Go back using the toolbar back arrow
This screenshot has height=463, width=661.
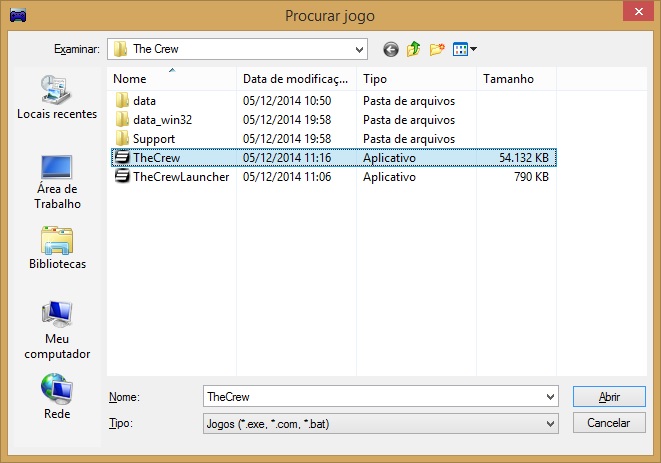391,49
